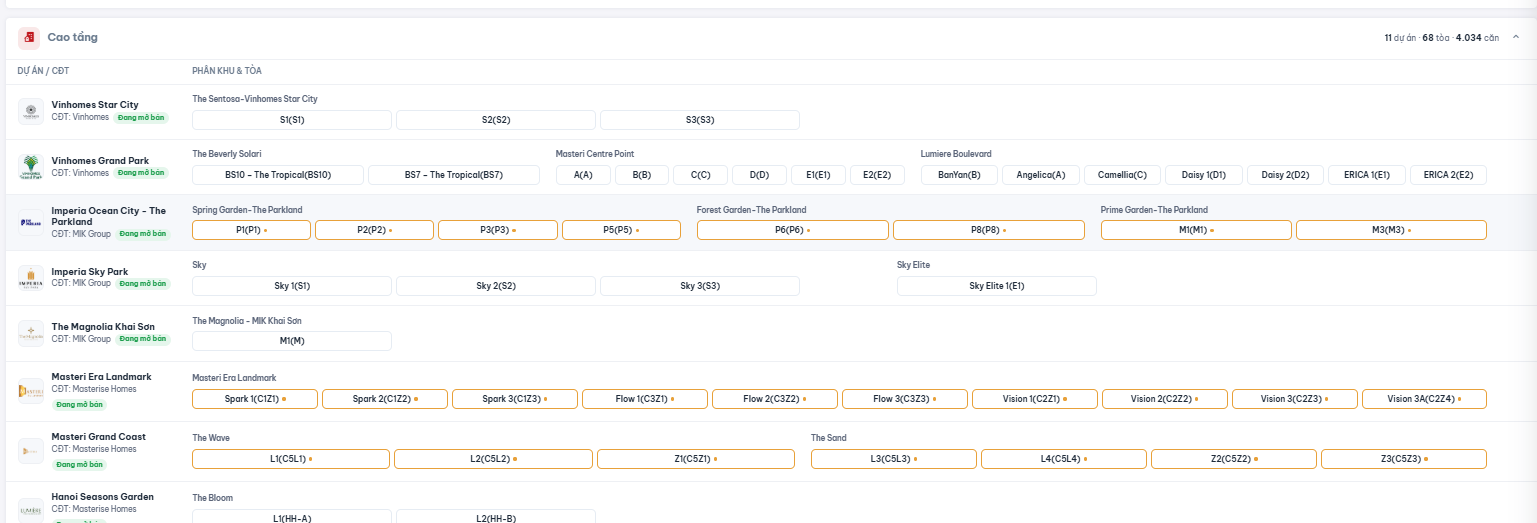This screenshot has width=1537, height=523.
Task: Click Hanoi Seasons Garden logo
Action: coord(31,510)
